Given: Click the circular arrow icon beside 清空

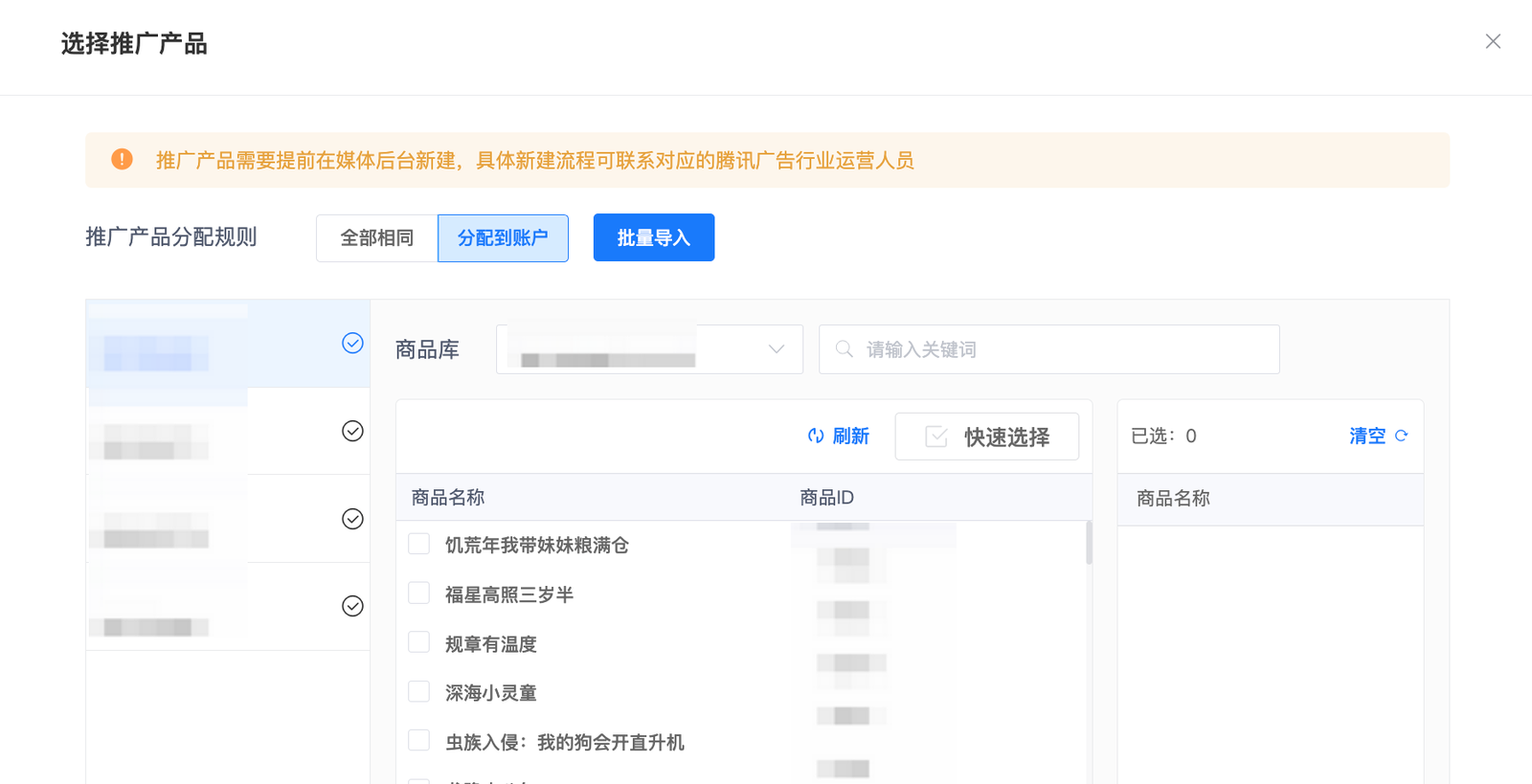Looking at the screenshot, I should [x=1402, y=436].
